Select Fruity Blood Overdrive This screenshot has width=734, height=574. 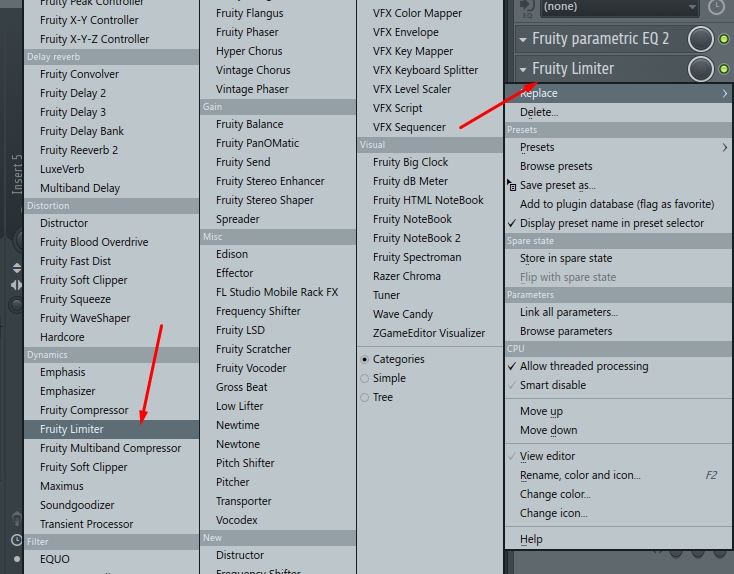pyautogui.click(x=111, y=242)
